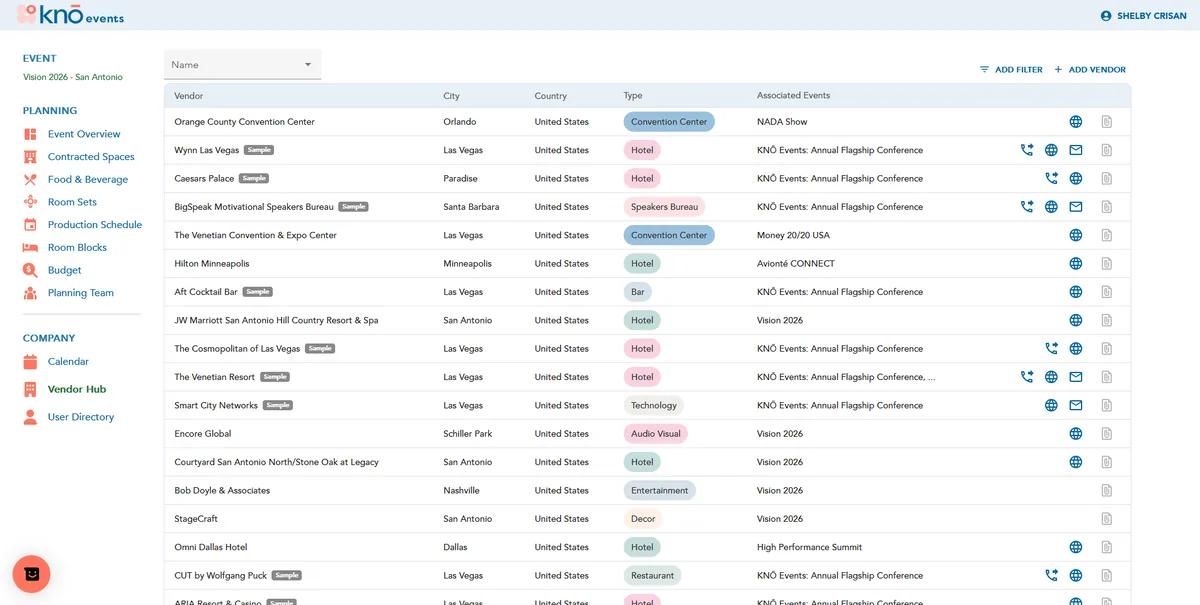Call Wynn Las Vegas via phone icon

1027,150
